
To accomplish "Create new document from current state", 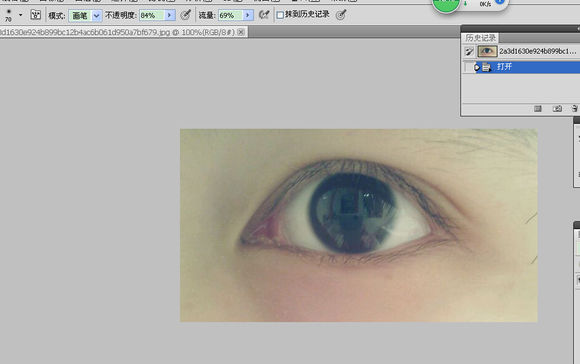I will click(x=538, y=108).
